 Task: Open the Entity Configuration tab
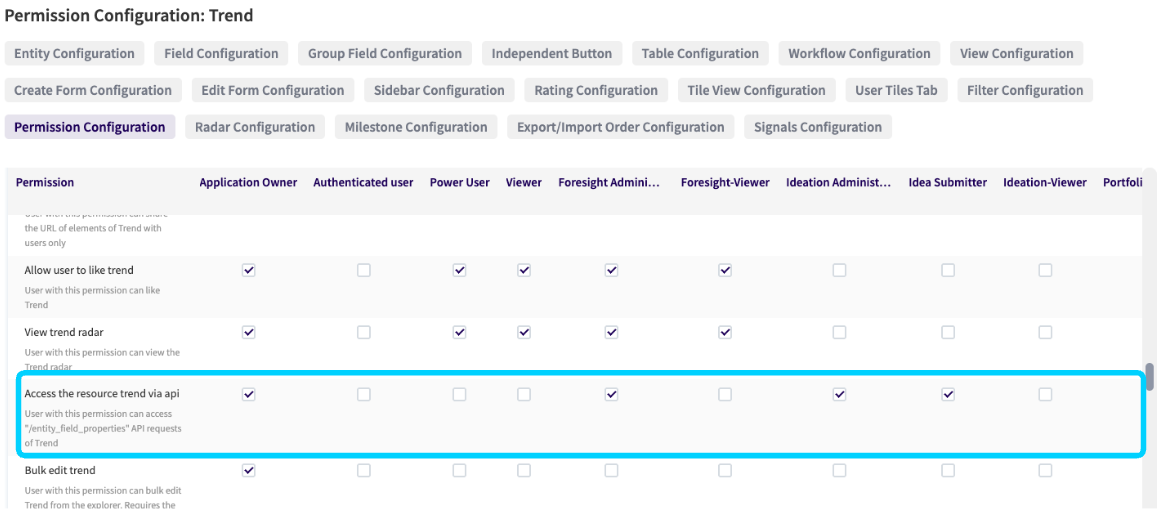point(74,54)
